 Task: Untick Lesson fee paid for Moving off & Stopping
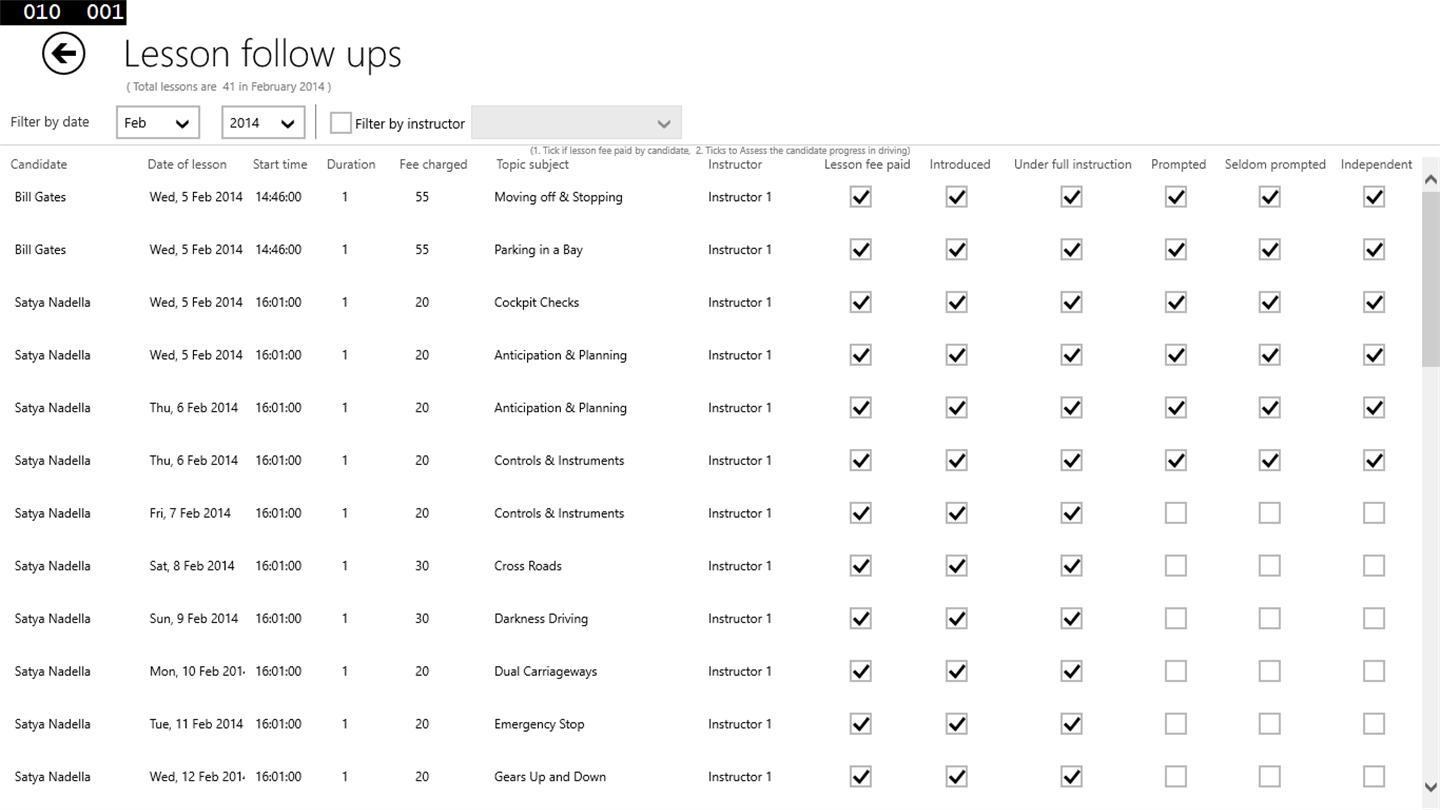tap(860, 197)
